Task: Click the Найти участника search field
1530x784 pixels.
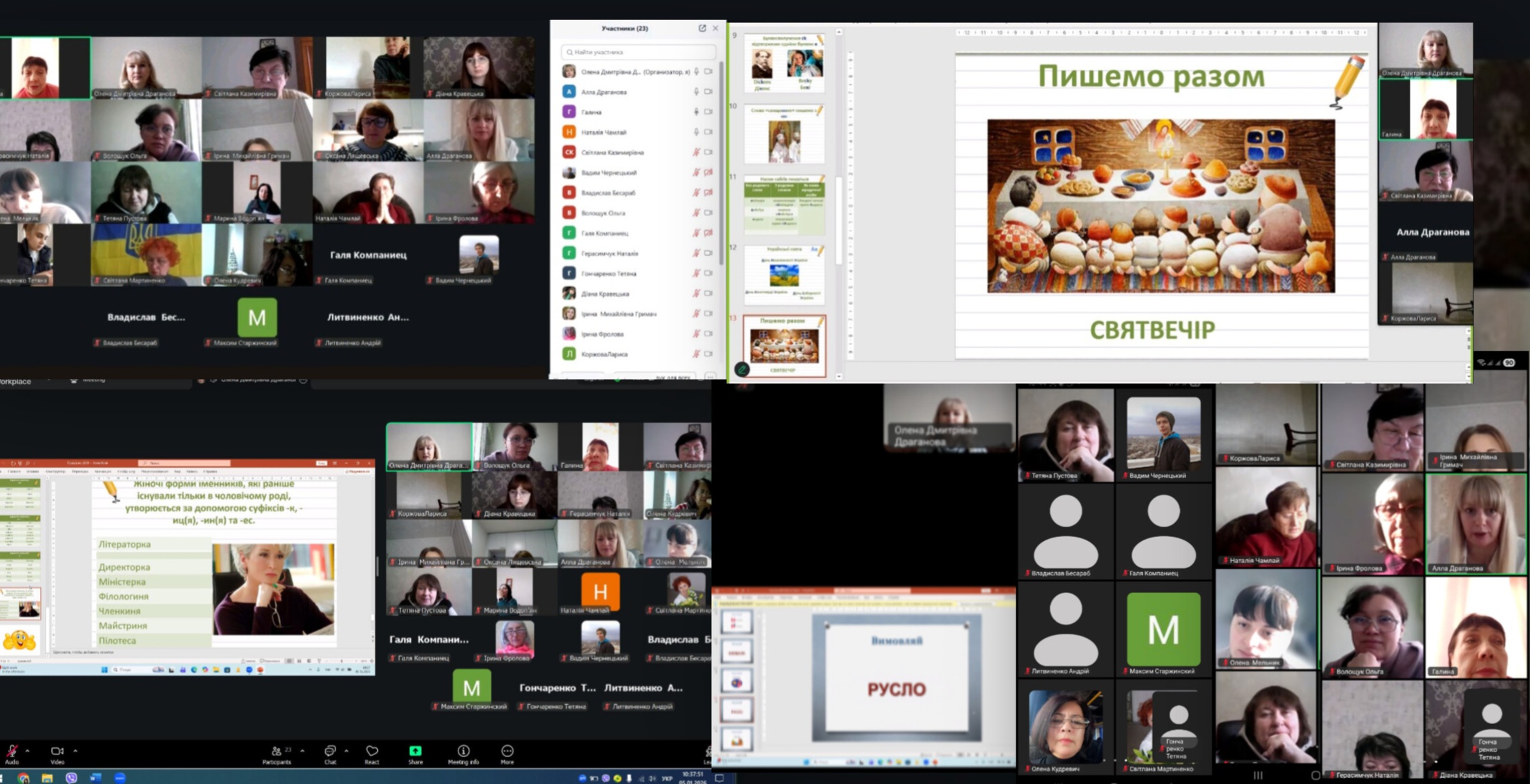Action: pyautogui.click(x=637, y=52)
